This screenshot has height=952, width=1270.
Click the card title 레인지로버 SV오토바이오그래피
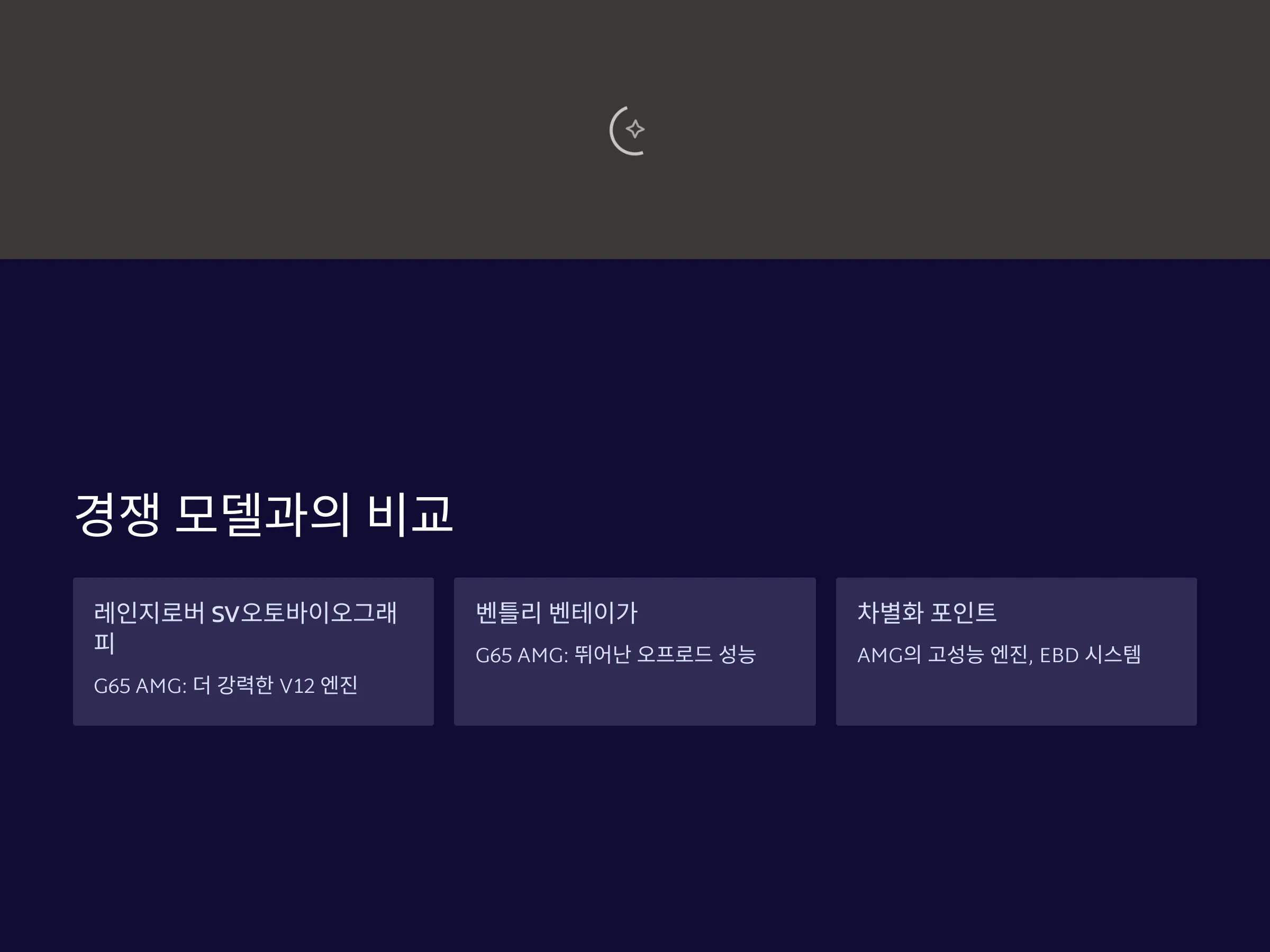click(245, 627)
